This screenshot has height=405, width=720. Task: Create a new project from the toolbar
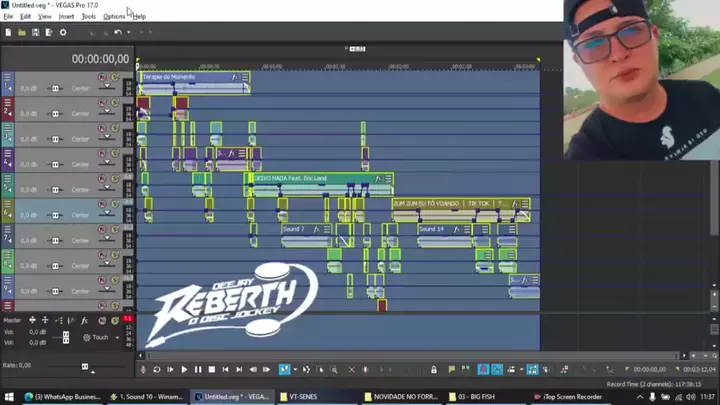(x=8, y=33)
